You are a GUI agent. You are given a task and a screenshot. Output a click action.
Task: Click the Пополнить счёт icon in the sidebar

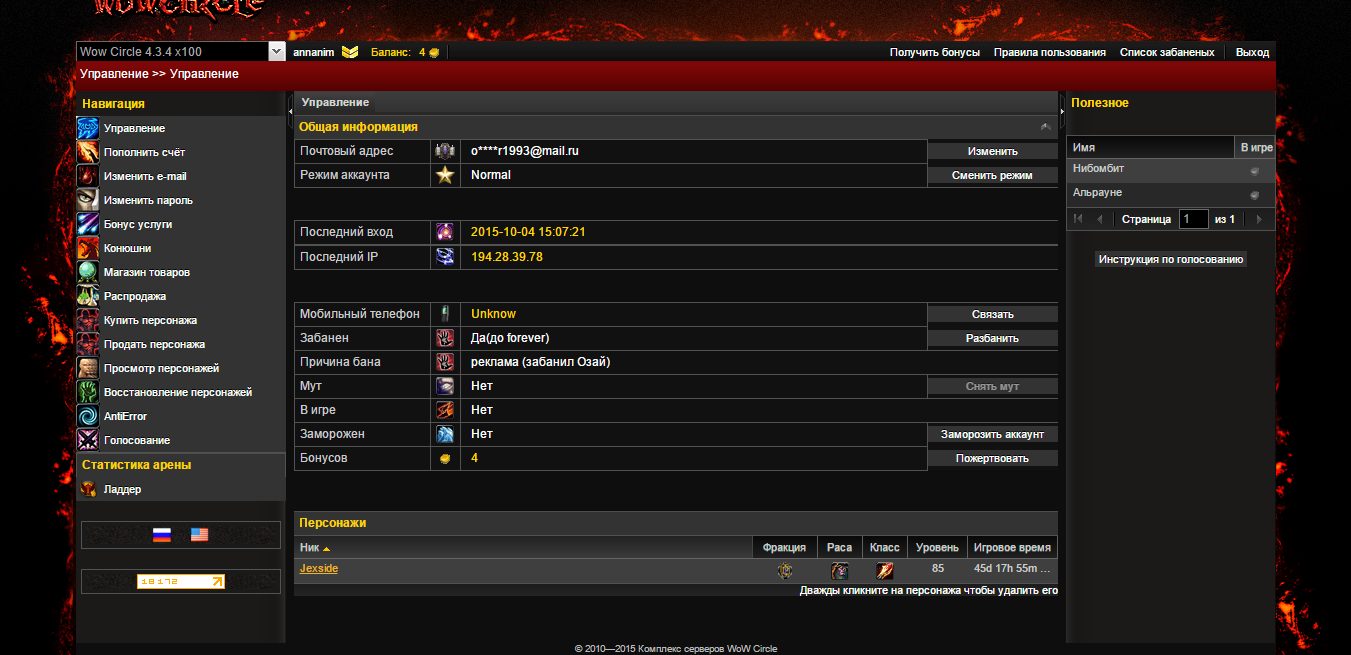pos(88,152)
